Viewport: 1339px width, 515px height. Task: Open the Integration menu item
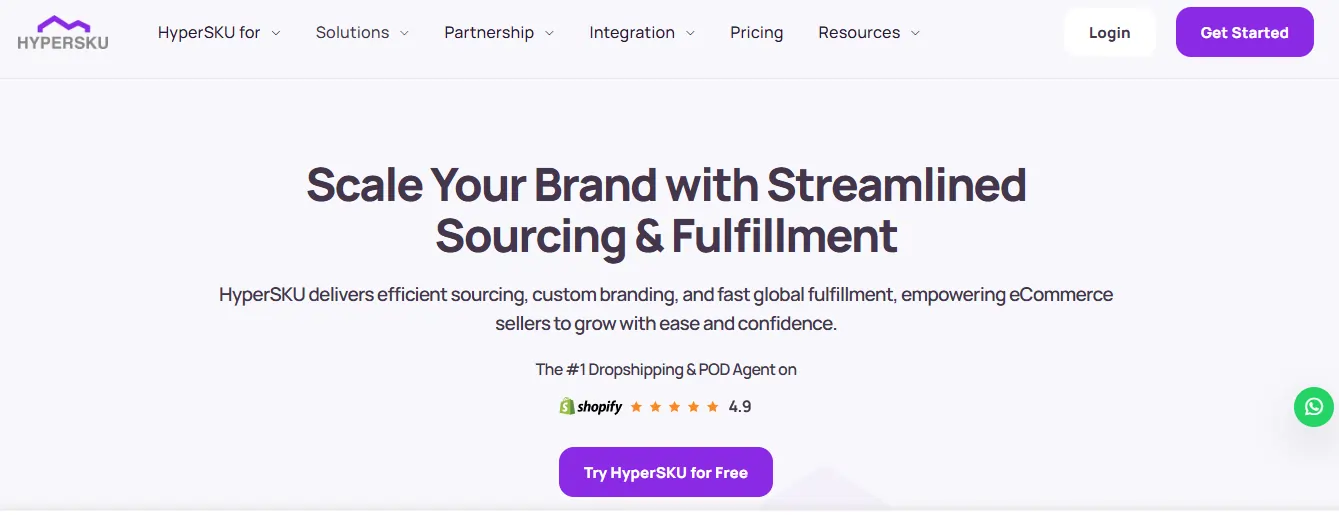click(632, 33)
